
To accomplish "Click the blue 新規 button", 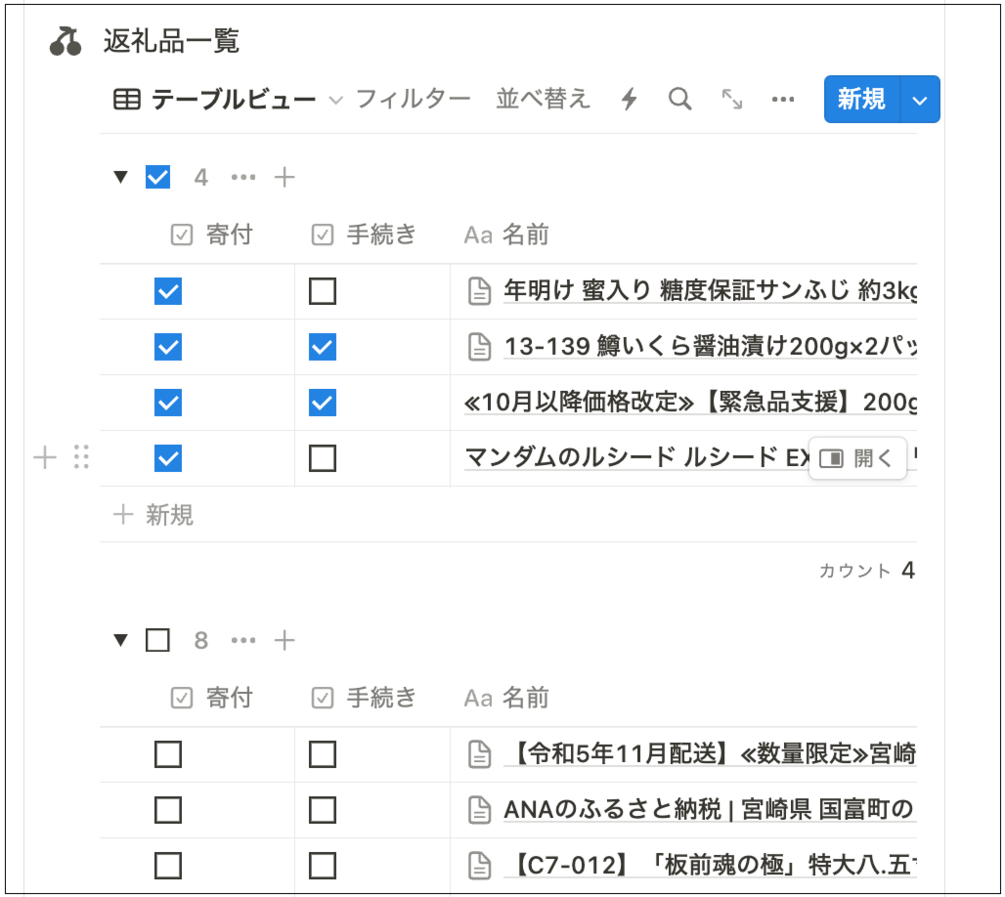I will pyautogui.click(x=861, y=99).
